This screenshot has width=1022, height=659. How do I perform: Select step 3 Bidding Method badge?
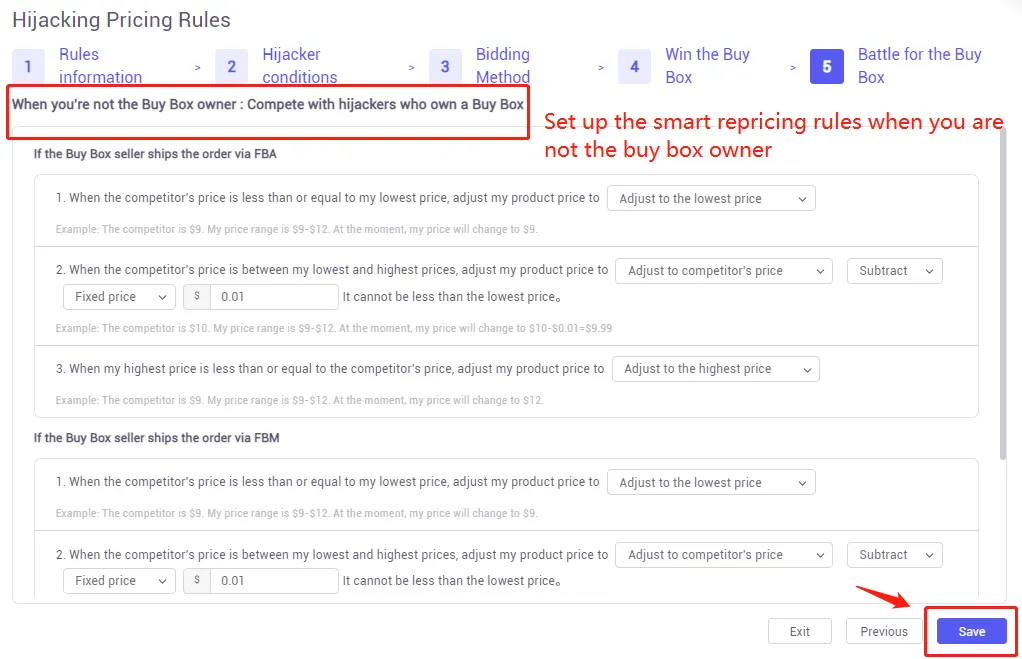pyautogui.click(x=445, y=66)
